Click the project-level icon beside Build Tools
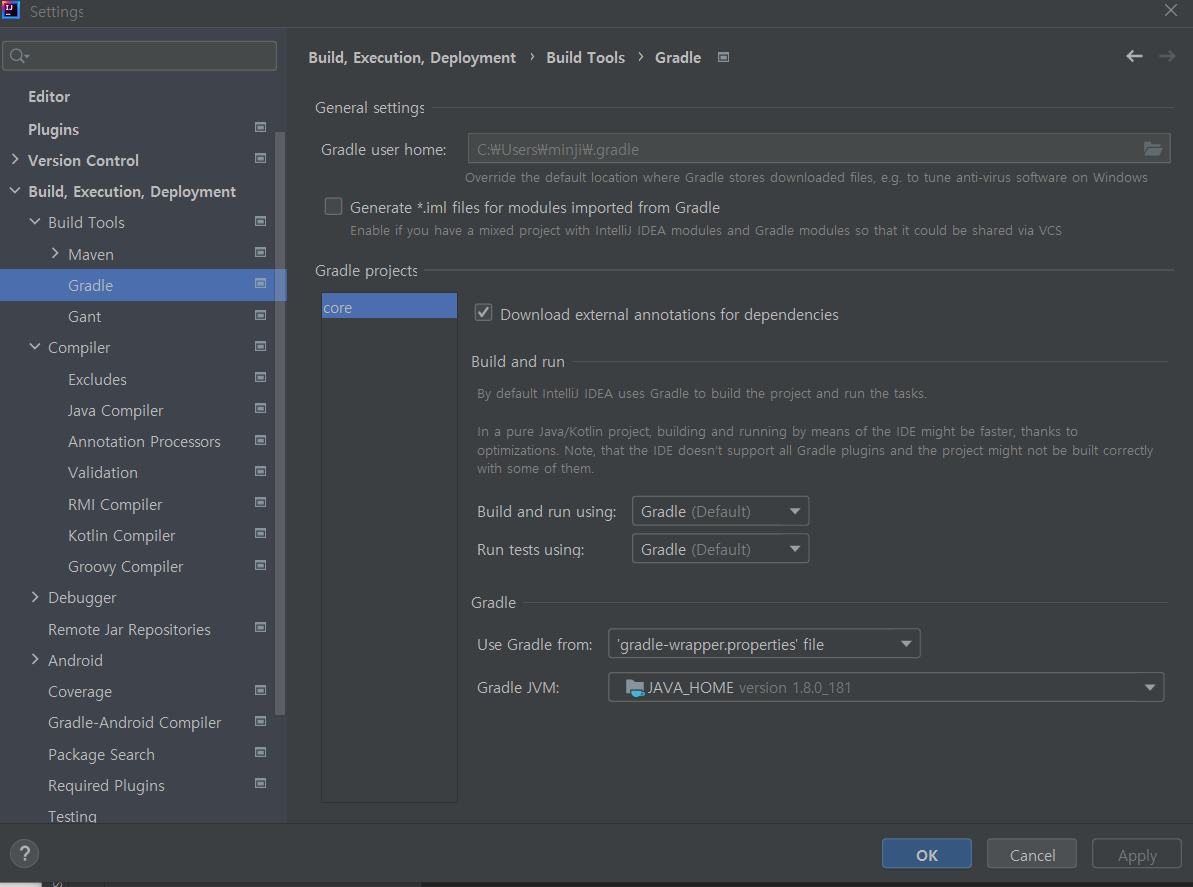 260,221
